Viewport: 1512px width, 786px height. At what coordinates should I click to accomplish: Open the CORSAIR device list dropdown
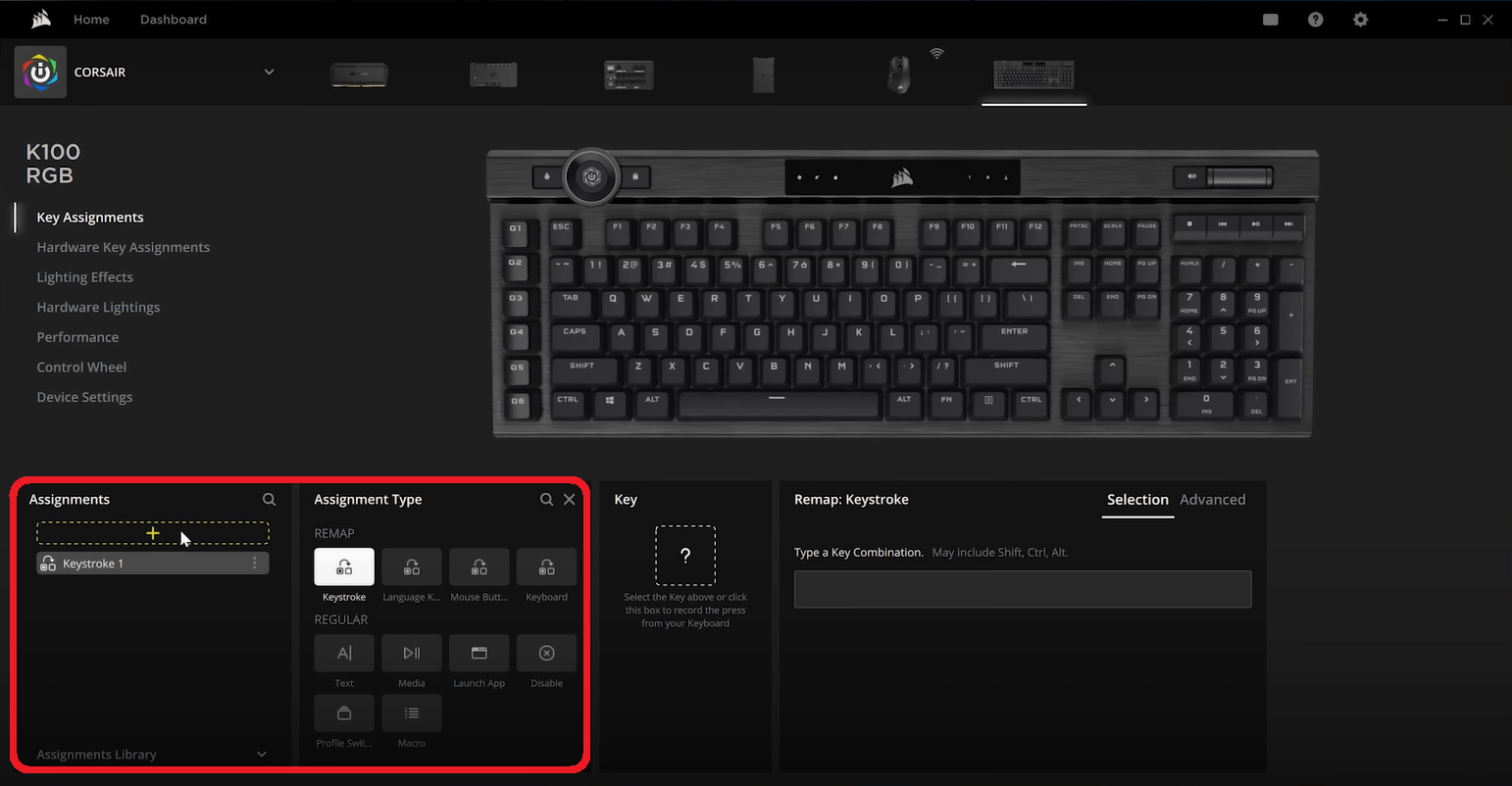[269, 72]
